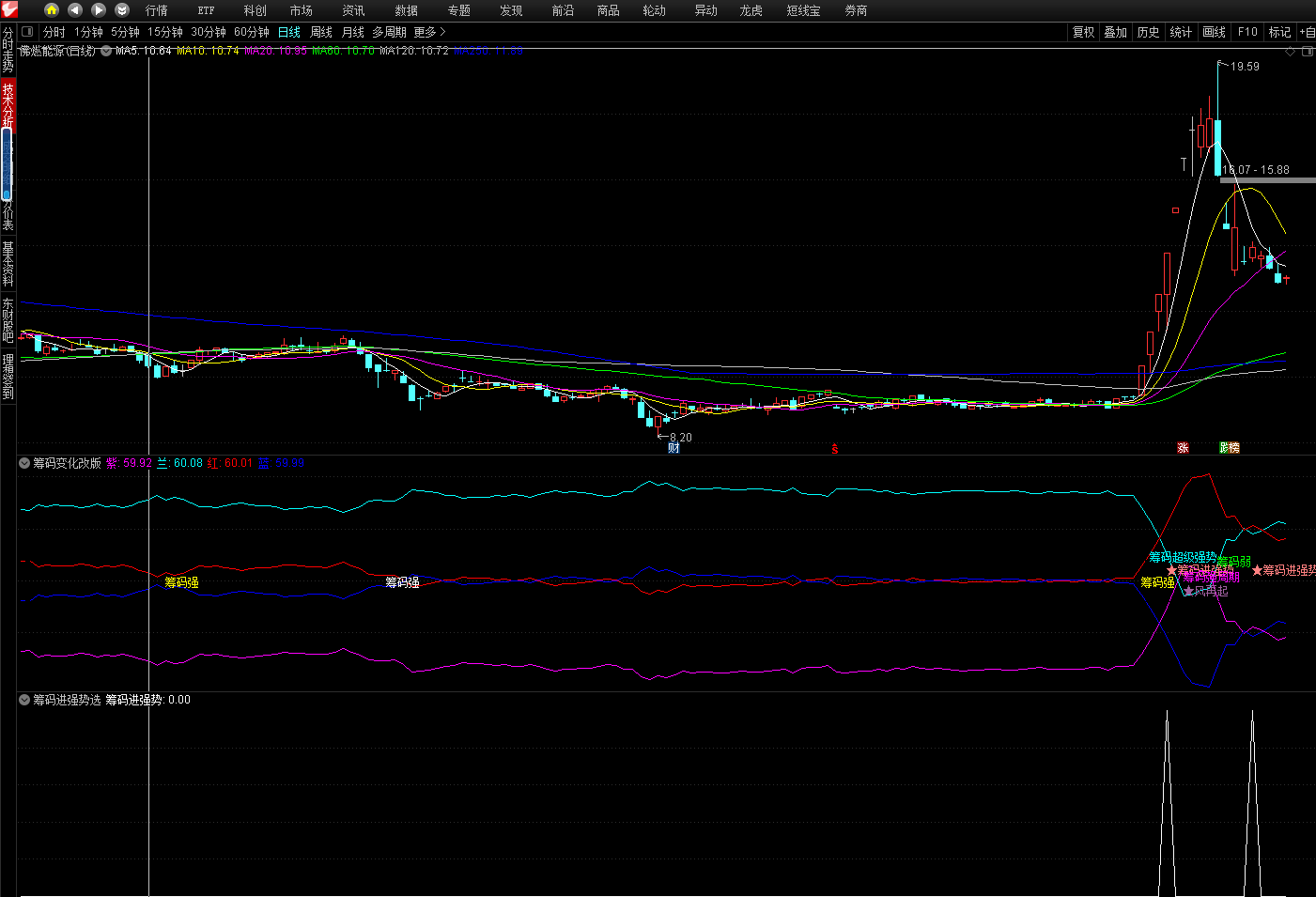Viewport: 1316px width, 897px height.
Task: Click the 历史 history button
Action: 1148,32
